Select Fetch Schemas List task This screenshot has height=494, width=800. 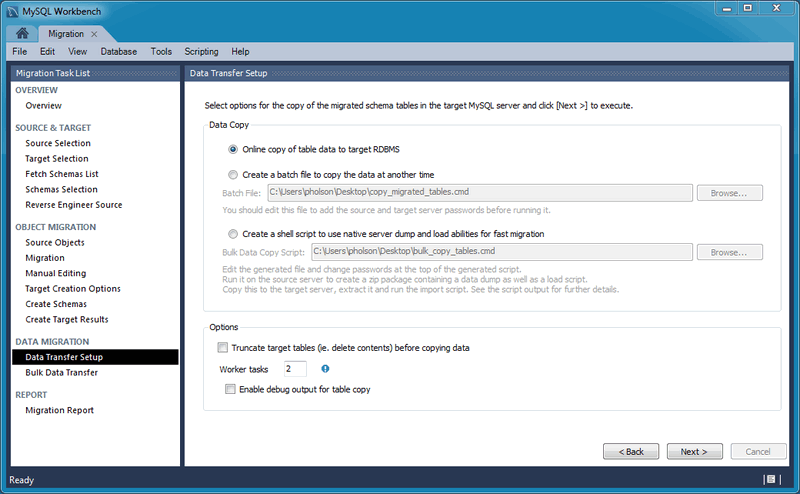point(62,174)
